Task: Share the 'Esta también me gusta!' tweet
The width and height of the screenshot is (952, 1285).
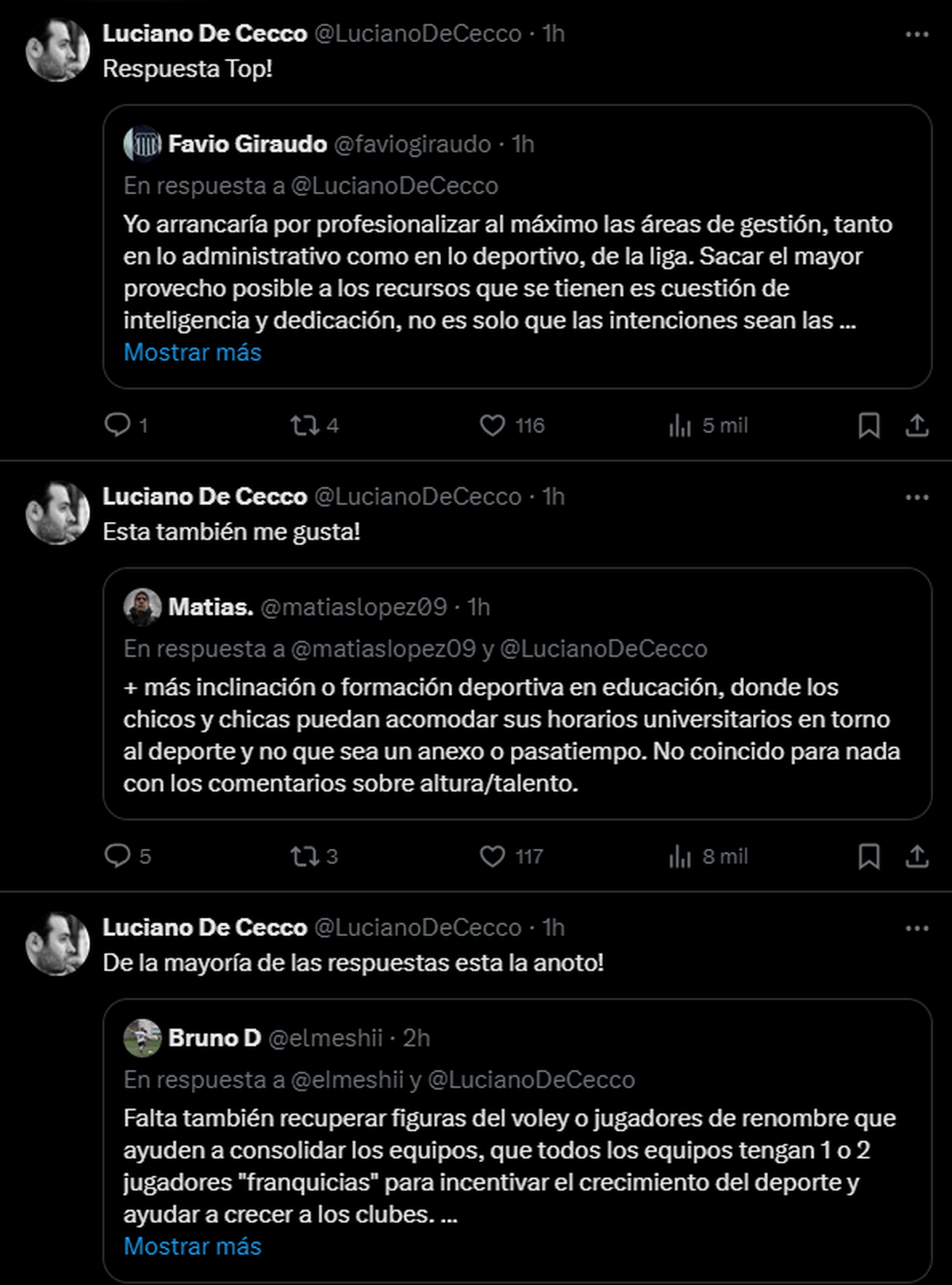Action: tap(916, 856)
